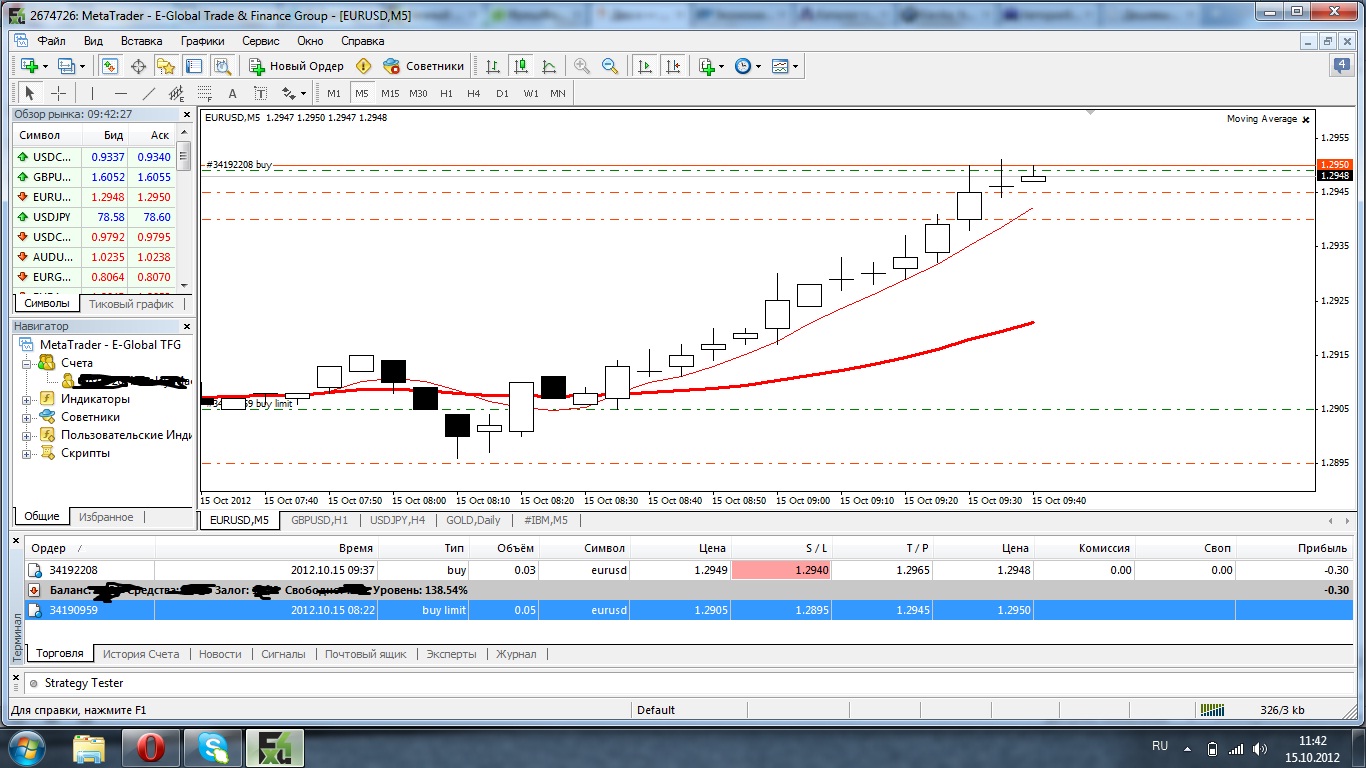This screenshot has height=768, width=1366.
Task: Expand the Советники node in Navigator
Action: tap(26, 417)
